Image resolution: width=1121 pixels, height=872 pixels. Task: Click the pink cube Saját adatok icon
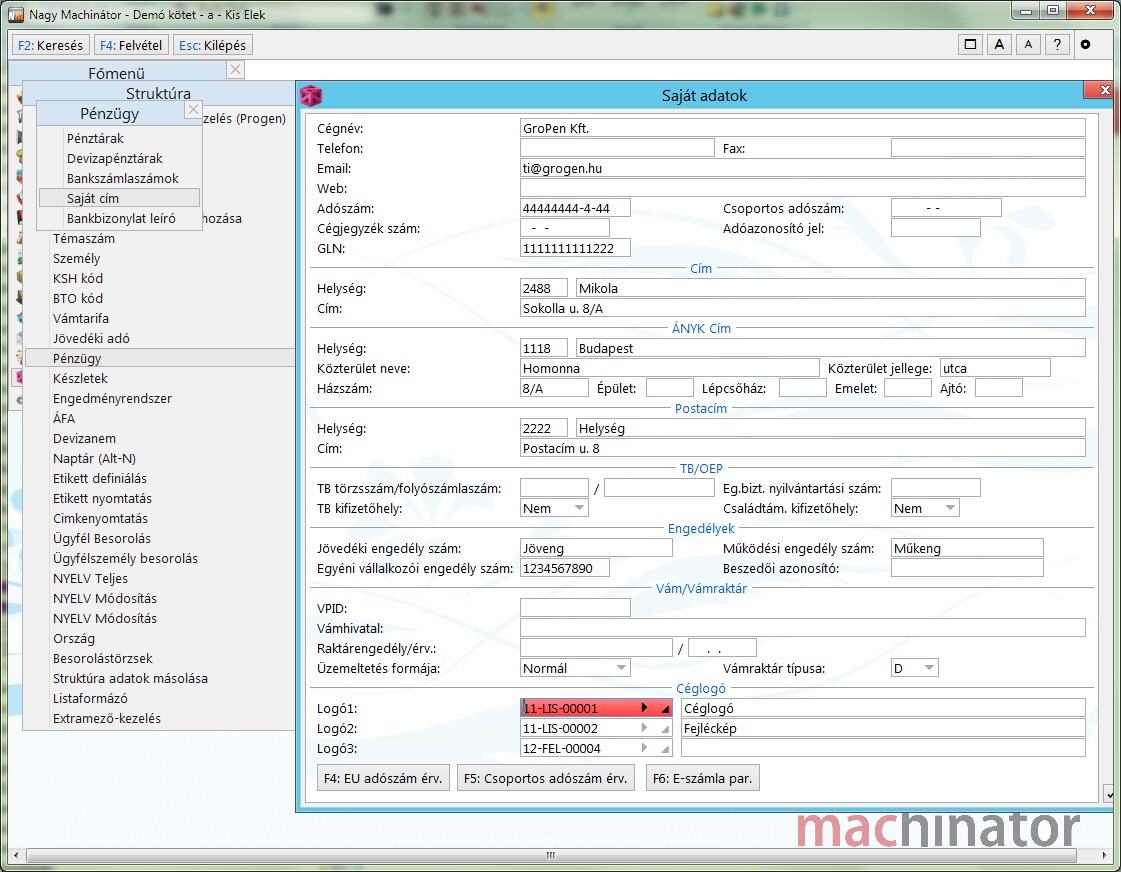click(x=312, y=96)
